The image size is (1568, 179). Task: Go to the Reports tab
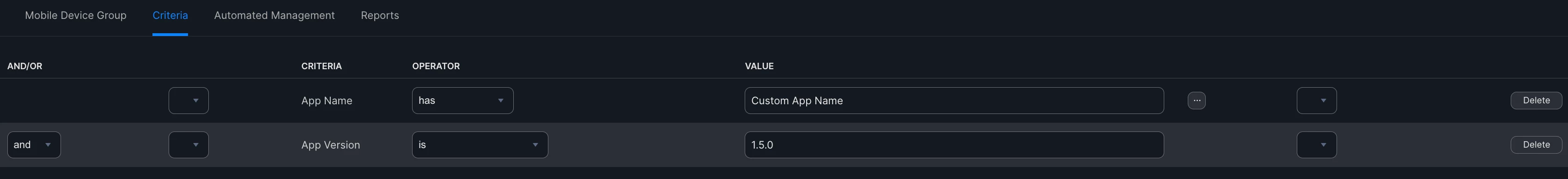(x=380, y=15)
